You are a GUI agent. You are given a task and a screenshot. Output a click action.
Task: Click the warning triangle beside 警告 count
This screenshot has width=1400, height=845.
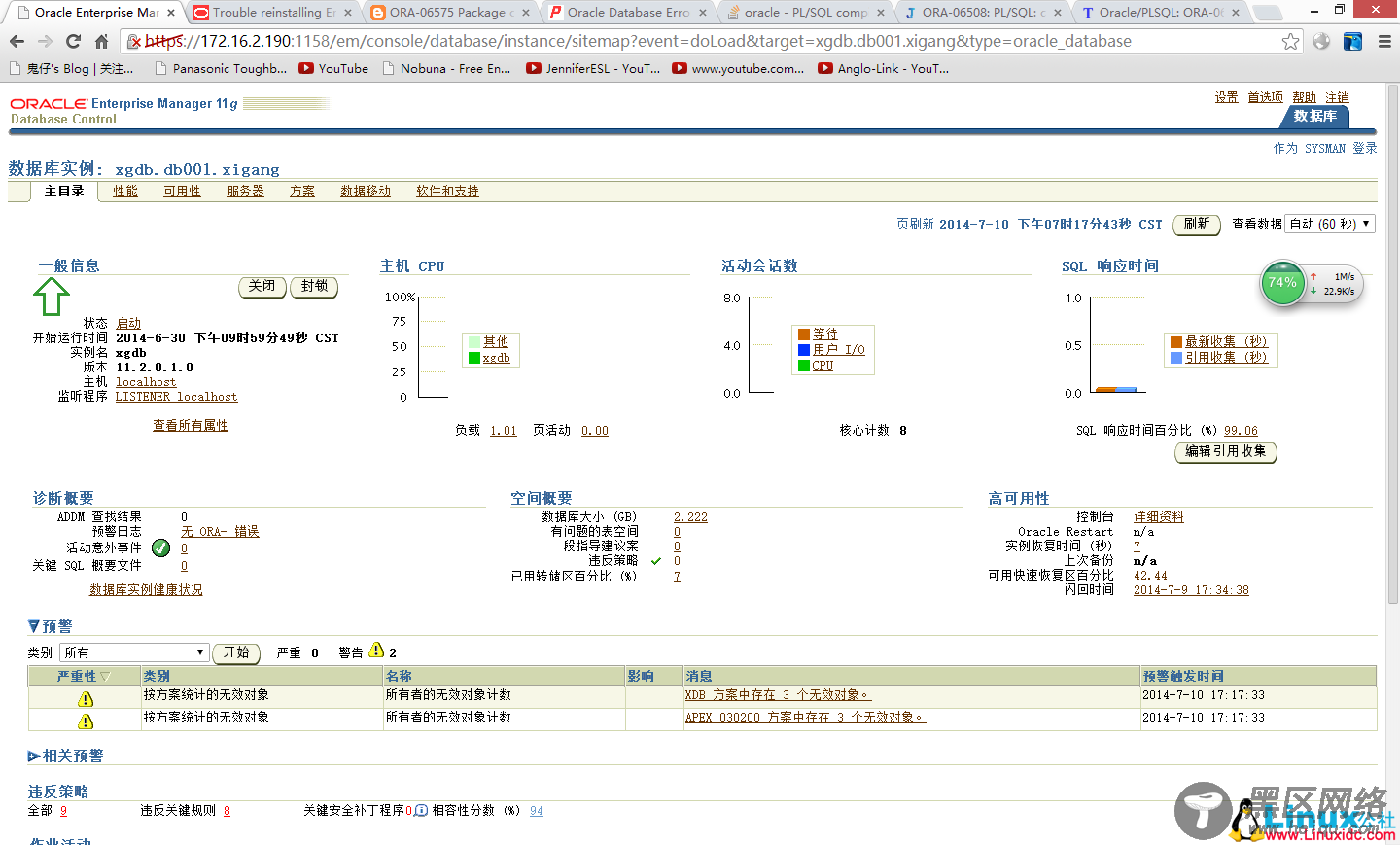(376, 651)
